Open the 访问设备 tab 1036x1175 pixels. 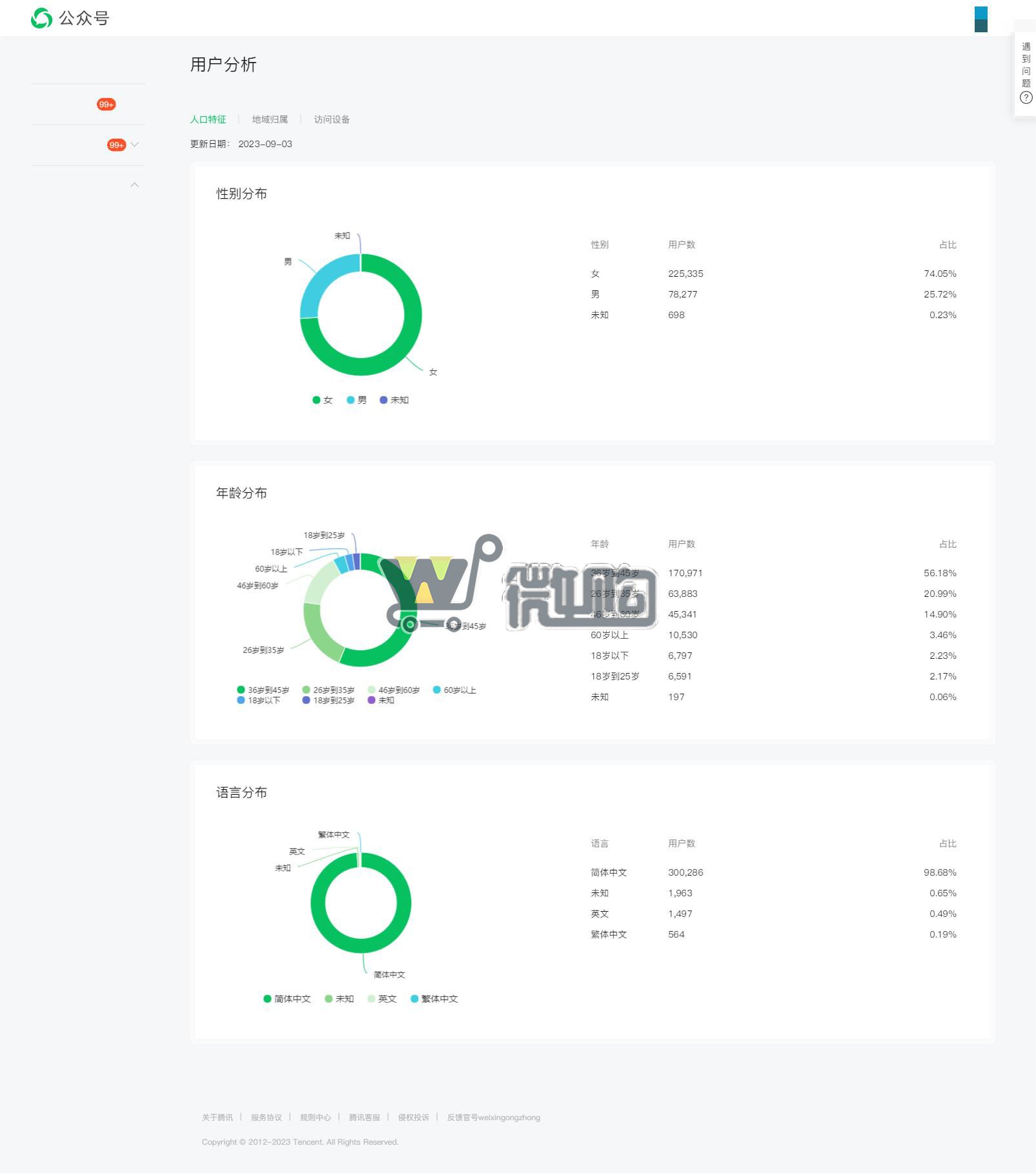tap(332, 119)
